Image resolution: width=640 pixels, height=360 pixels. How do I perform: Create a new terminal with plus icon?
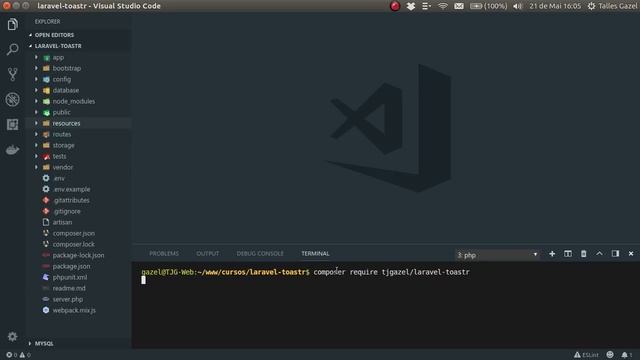click(552, 254)
